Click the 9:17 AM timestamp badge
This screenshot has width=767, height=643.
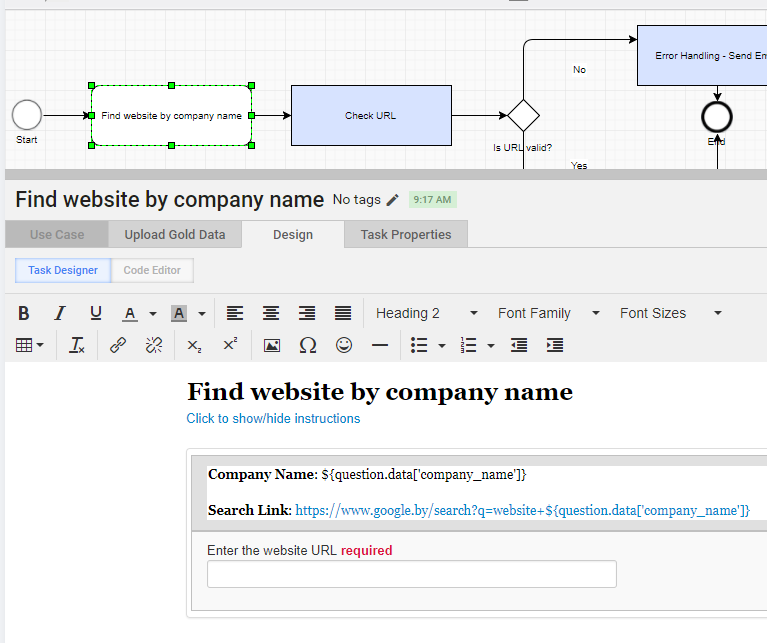click(x=432, y=200)
